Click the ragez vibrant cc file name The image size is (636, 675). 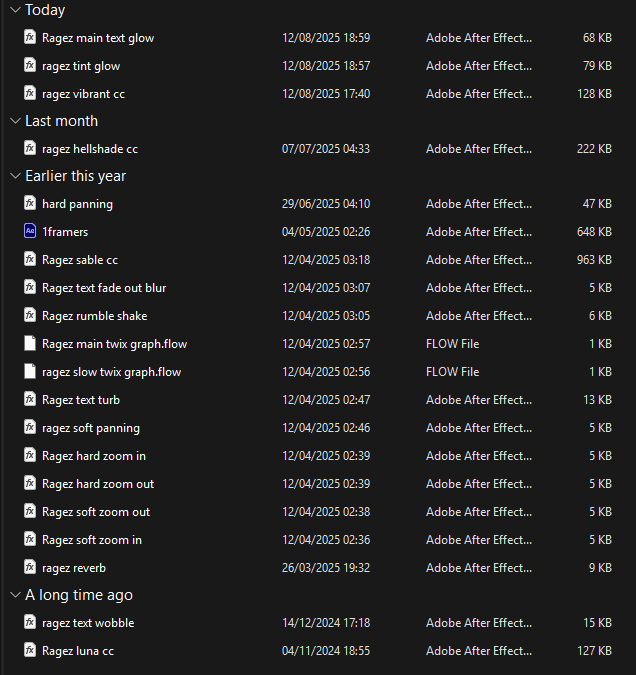83,94
